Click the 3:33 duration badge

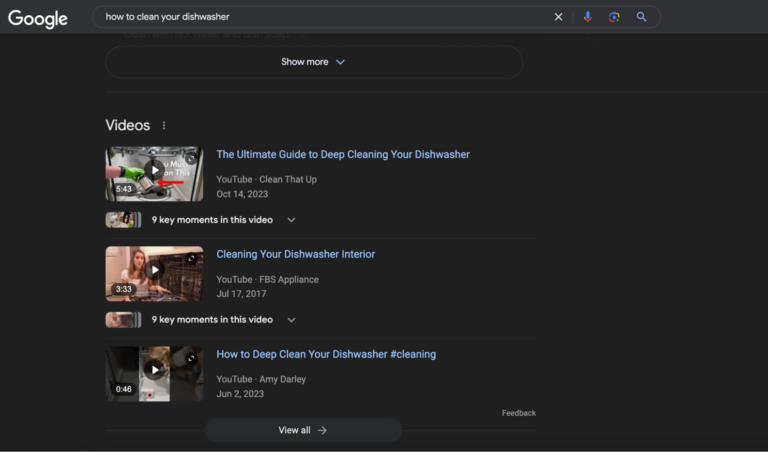pos(123,289)
